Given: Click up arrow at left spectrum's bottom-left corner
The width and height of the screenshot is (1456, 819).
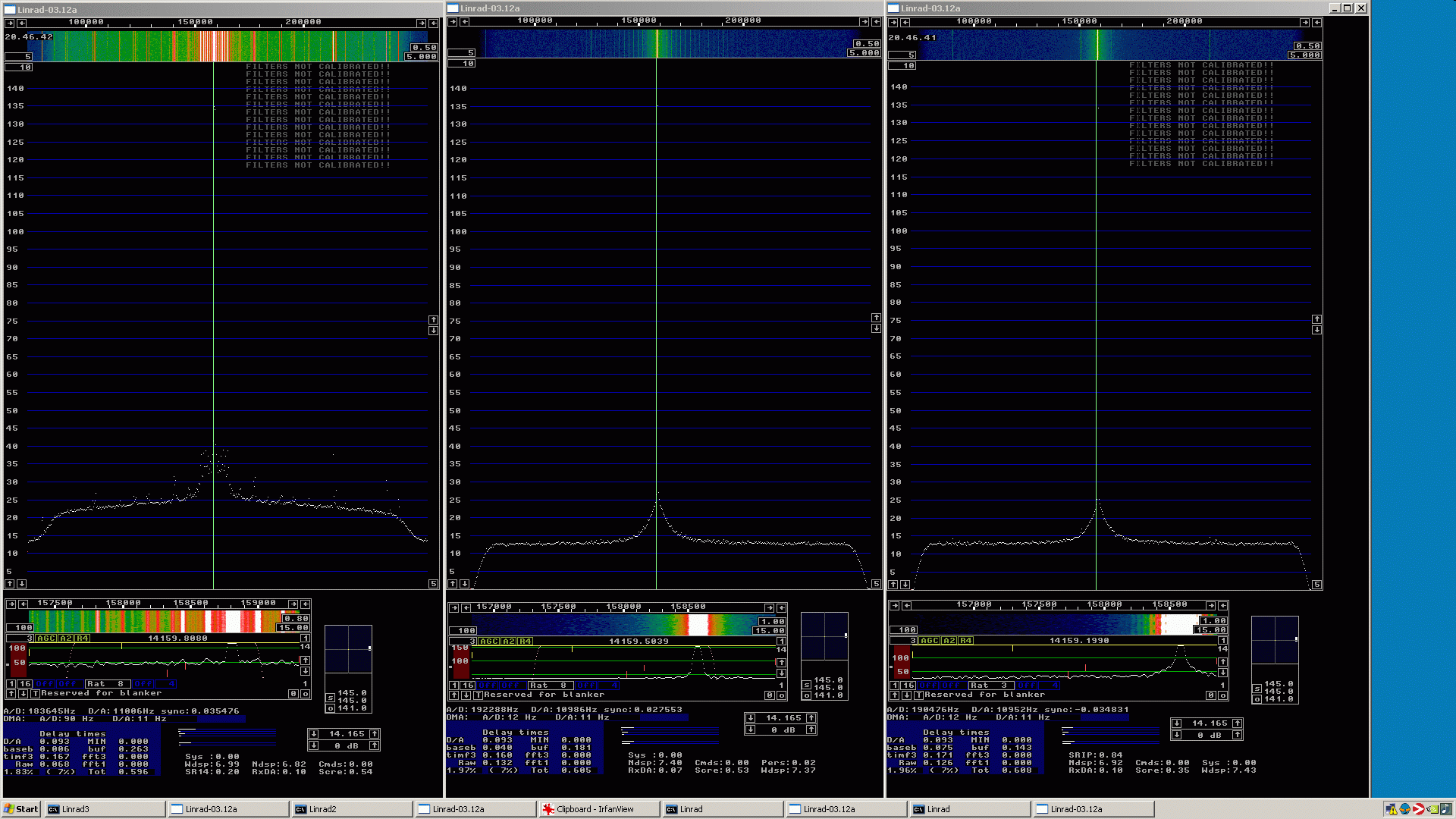Looking at the screenshot, I should point(10,584).
